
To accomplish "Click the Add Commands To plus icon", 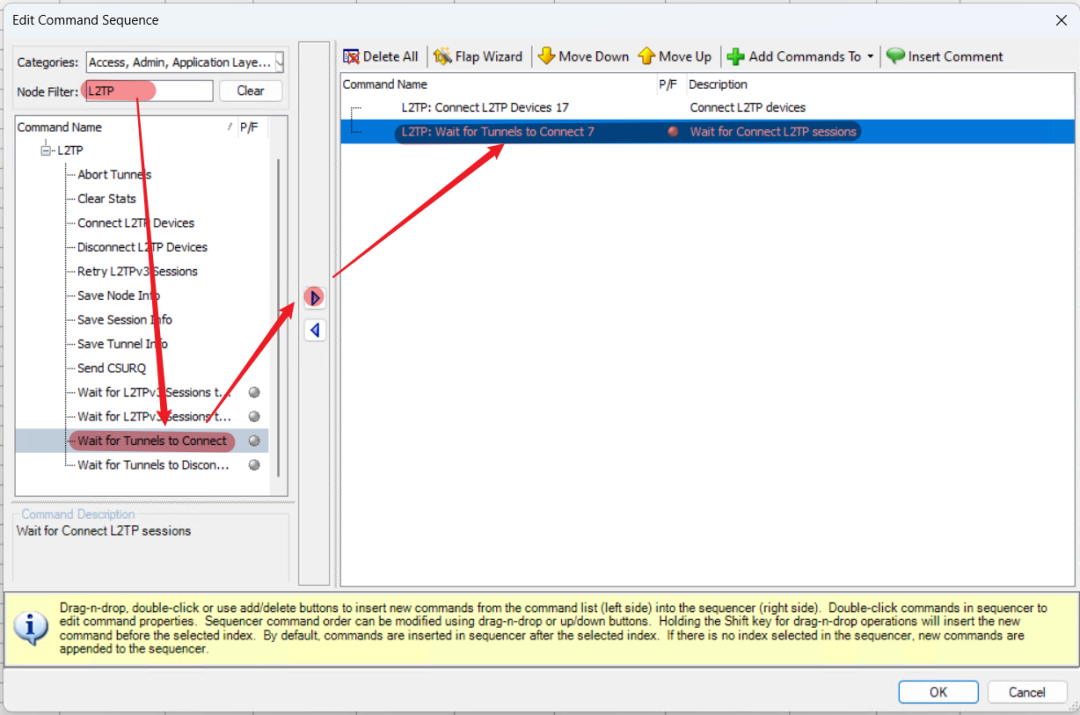I will [x=736, y=57].
